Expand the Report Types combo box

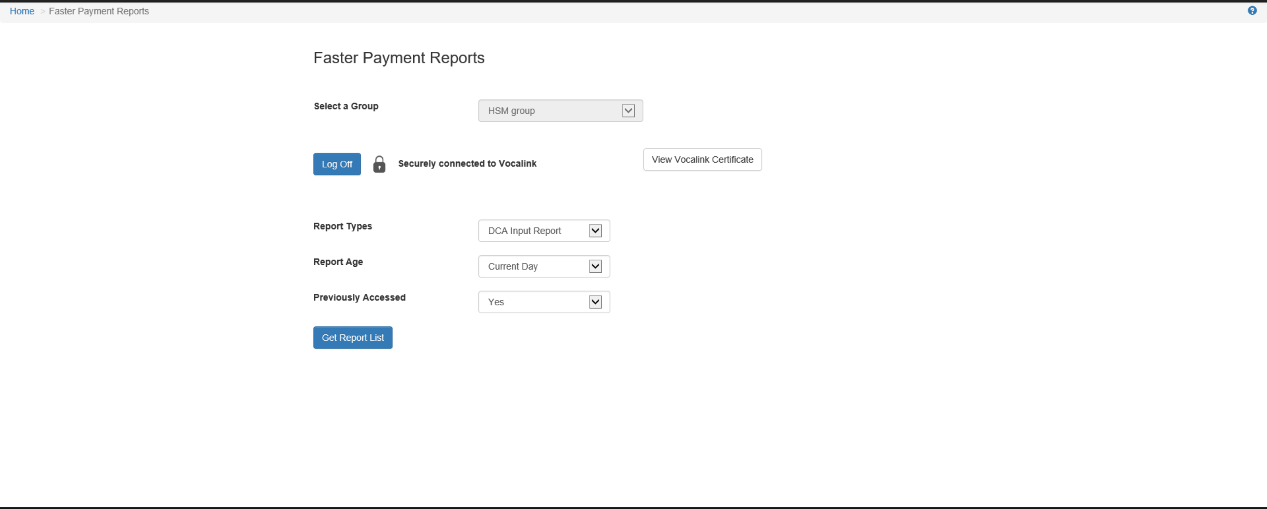(534, 231)
